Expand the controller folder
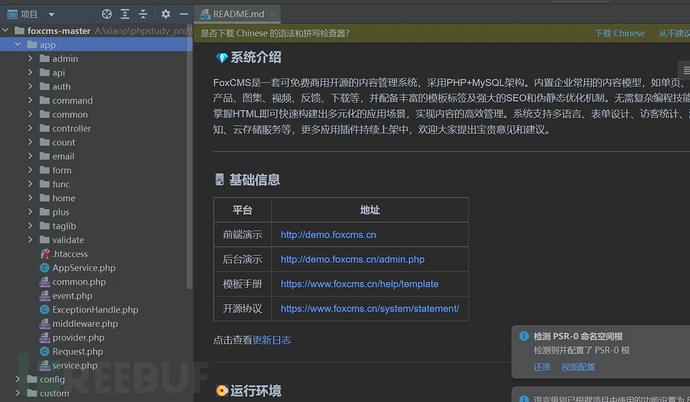This screenshot has width=690, height=402. pyautogui.click(x=31, y=129)
